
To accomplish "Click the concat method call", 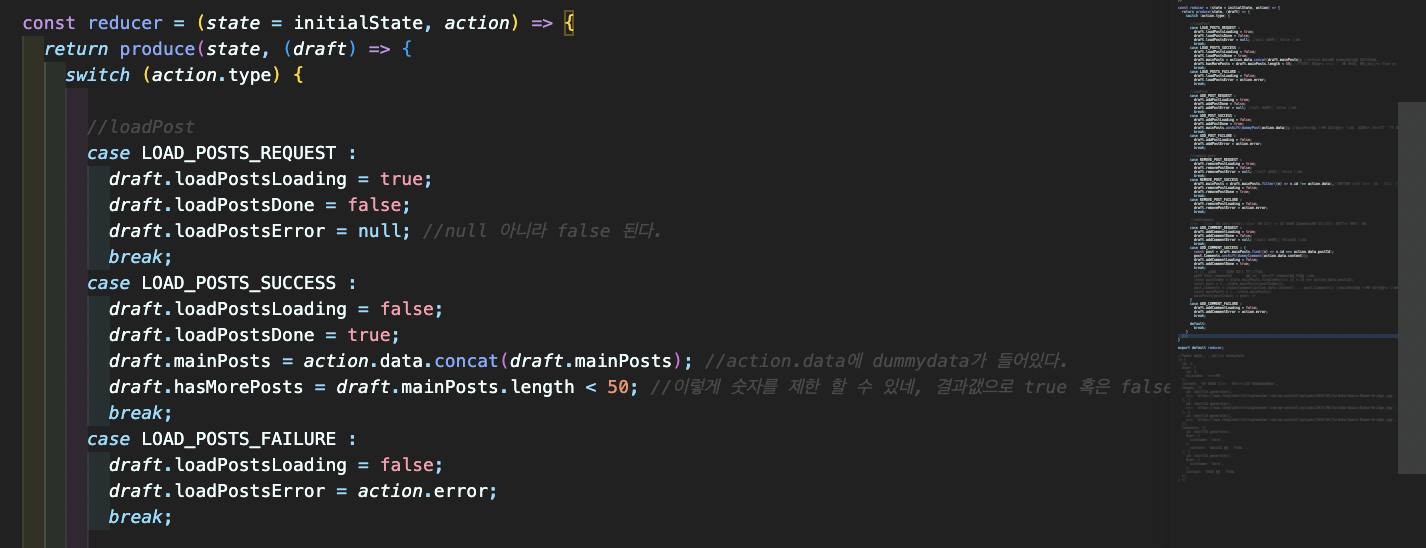I will (x=466, y=361).
